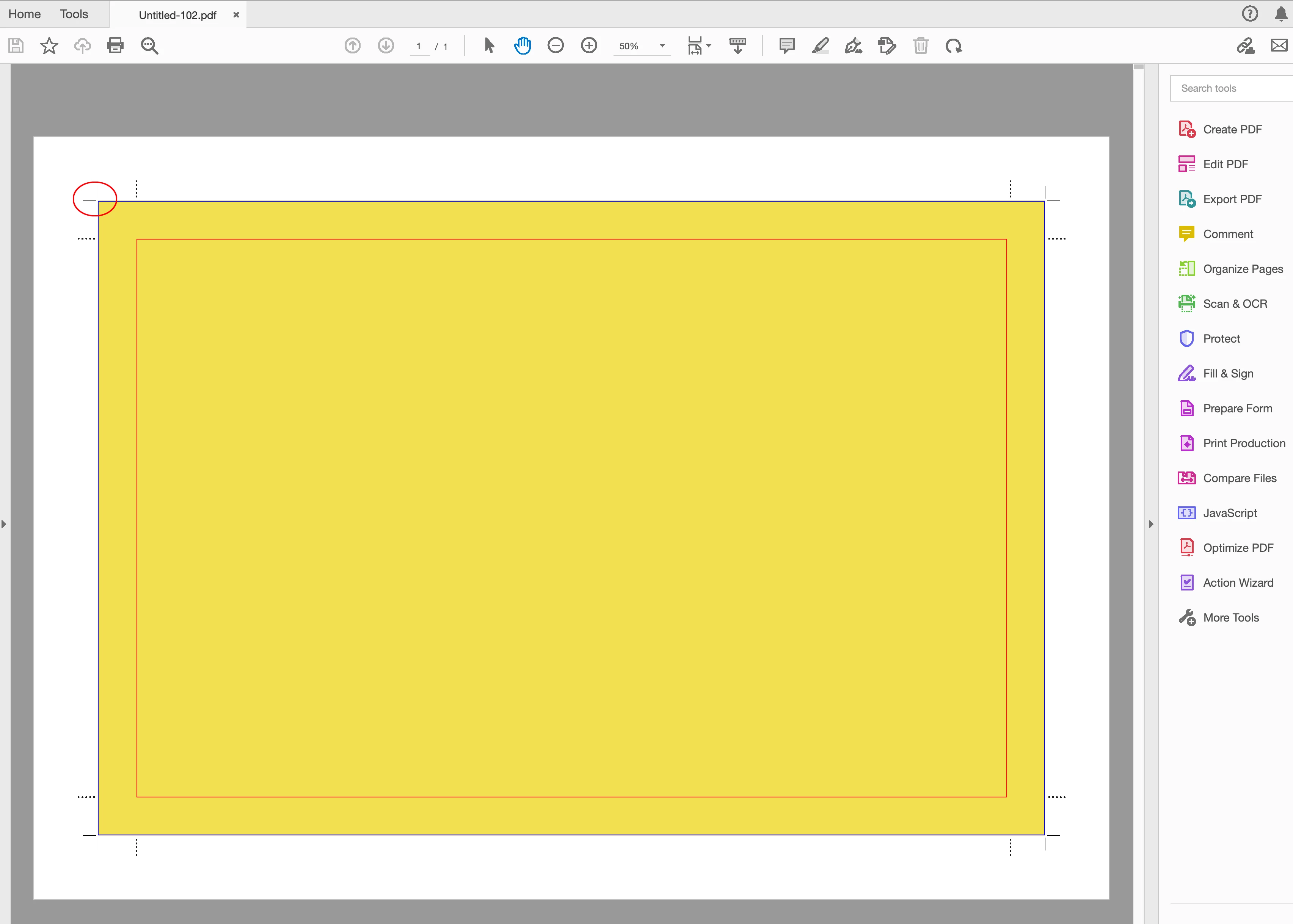
Task: Activate the arrow selection tool
Action: pyautogui.click(x=489, y=45)
